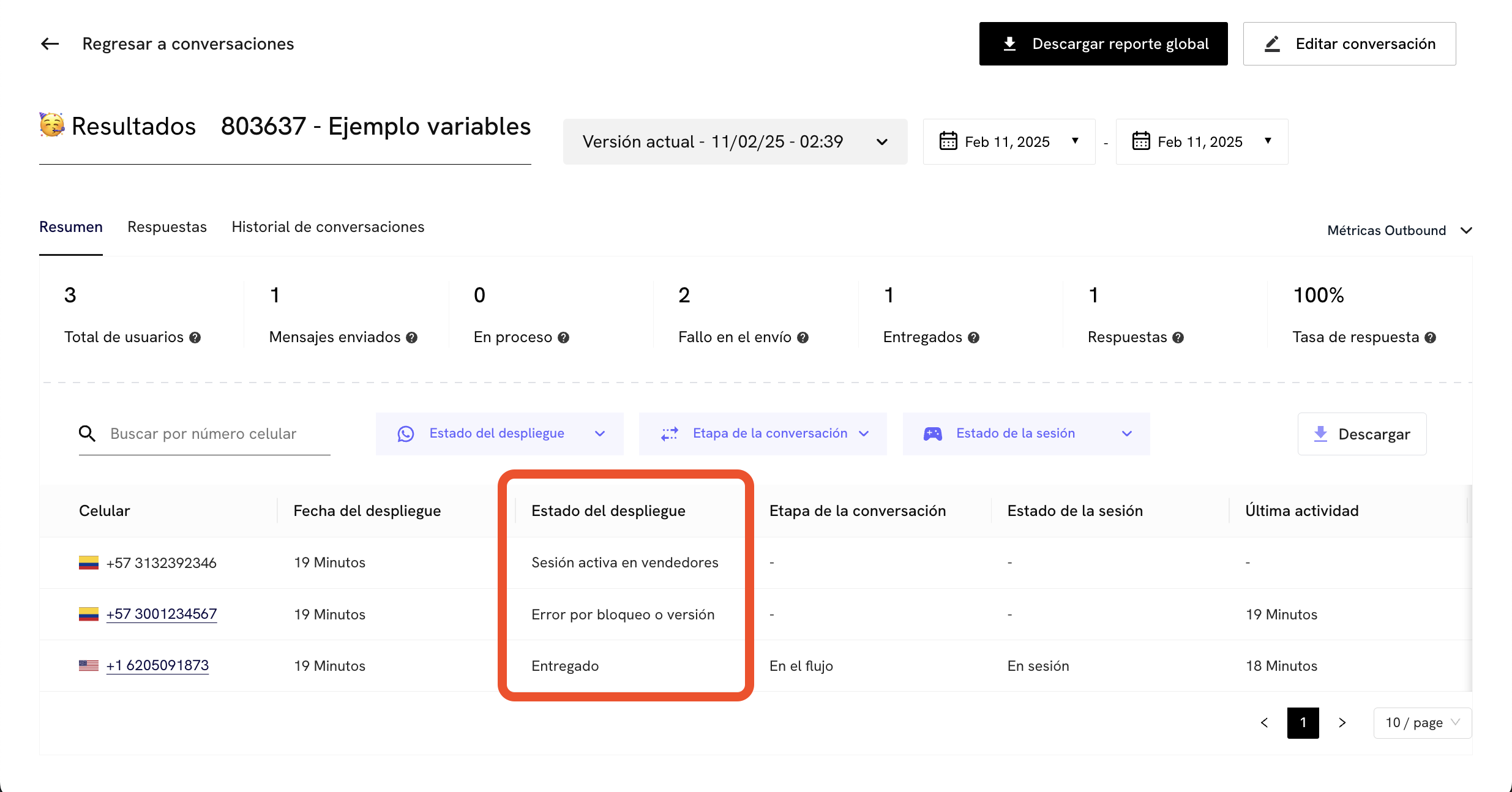This screenshot has width=1512, height=792.
Task: Click the search magnifier icon
Action: pos(87,433)
